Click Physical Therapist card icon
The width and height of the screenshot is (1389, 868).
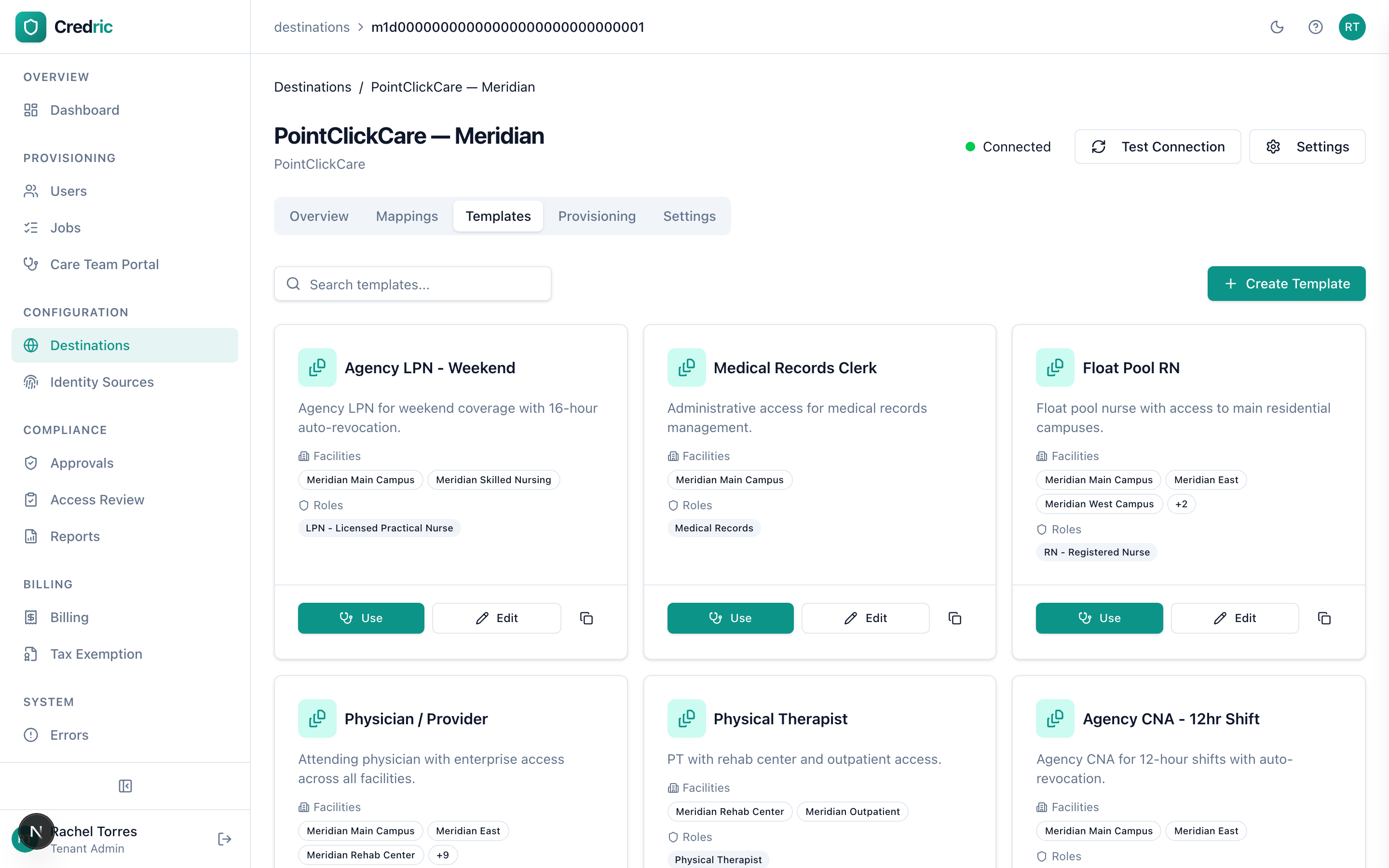click(x=686, y=719)
